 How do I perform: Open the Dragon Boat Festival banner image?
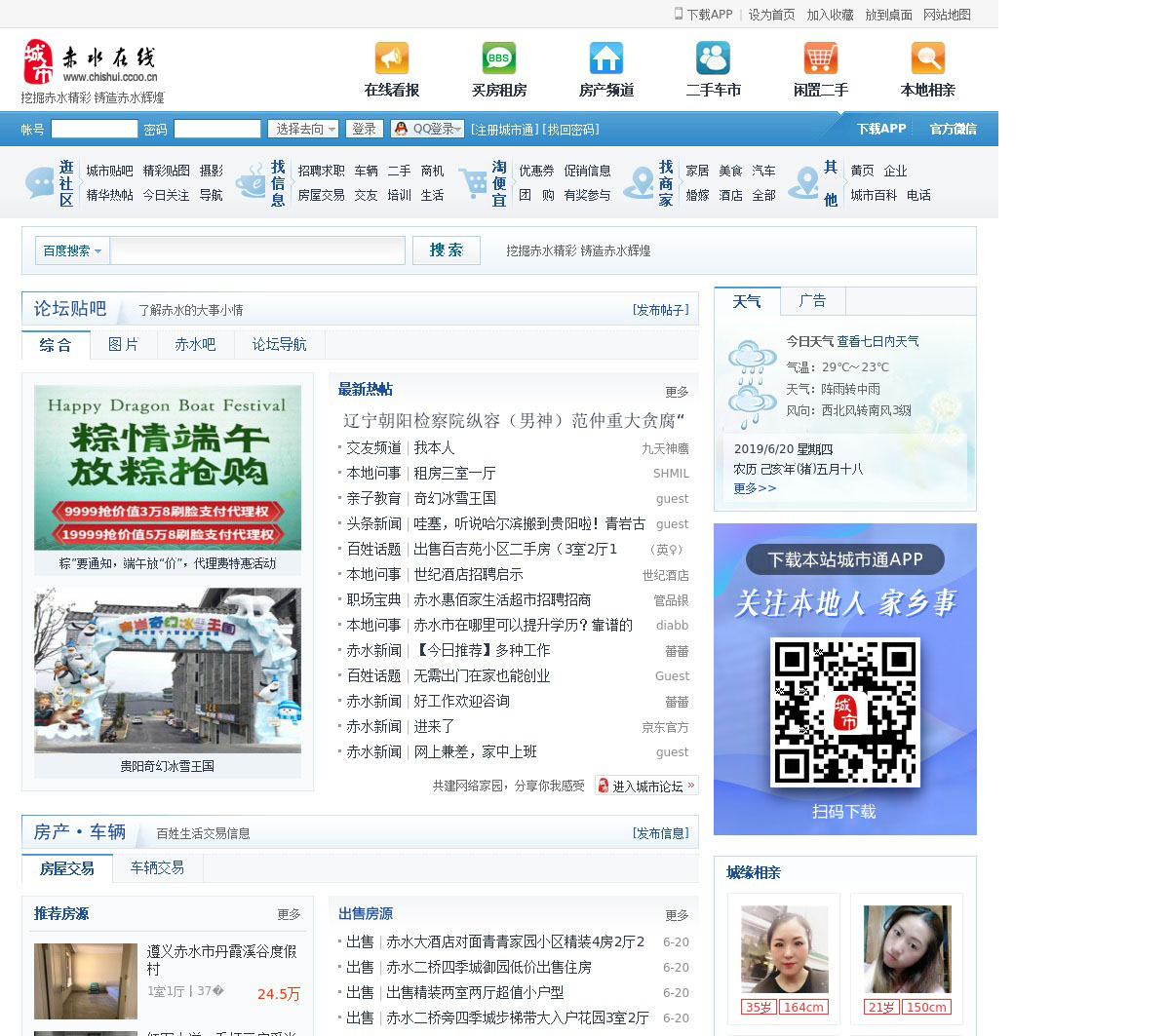pyautogui.click(x=168, y=468)
